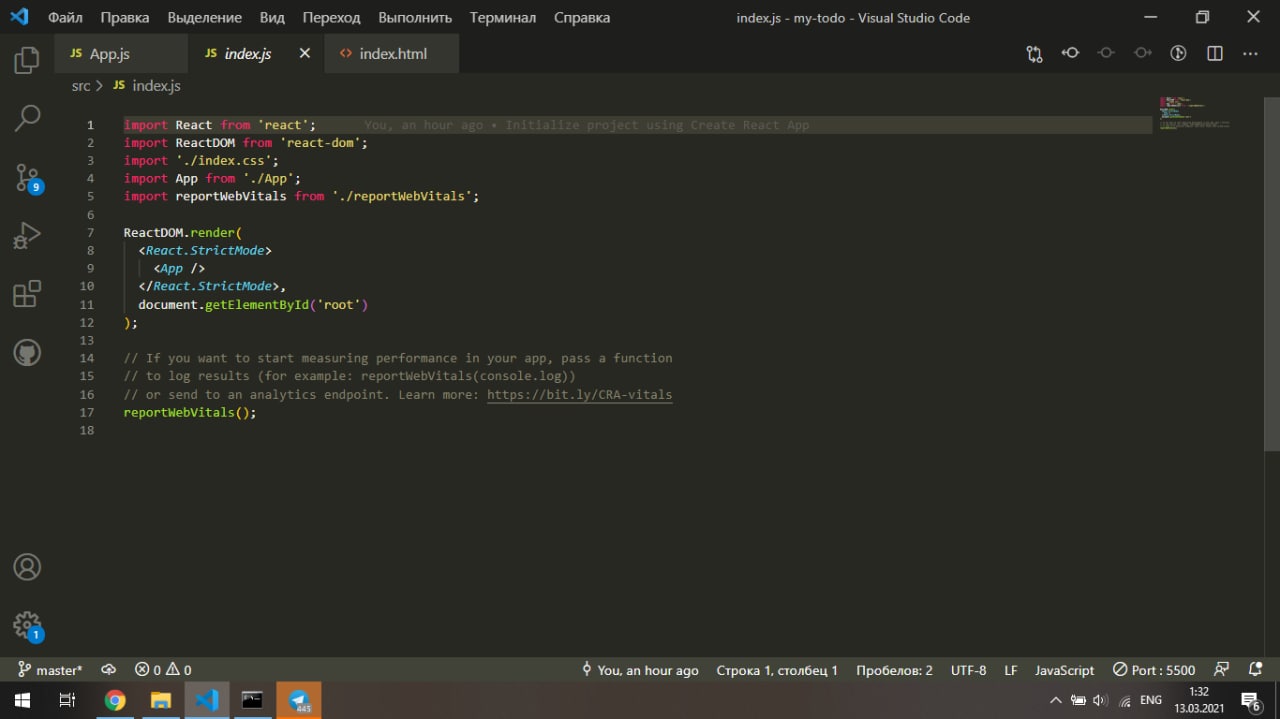Switch ENG input language indicator
This screenshot has width=1280, height=719.
point(1151,700)
